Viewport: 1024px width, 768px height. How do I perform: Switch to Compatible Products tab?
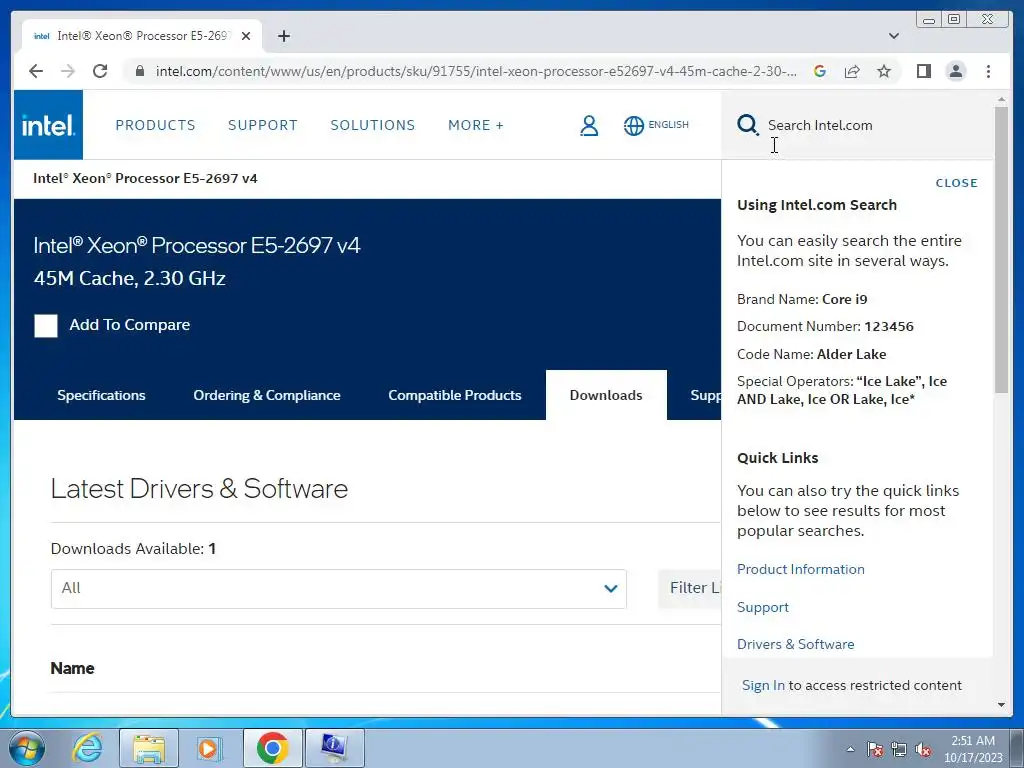tap(455, 395)
